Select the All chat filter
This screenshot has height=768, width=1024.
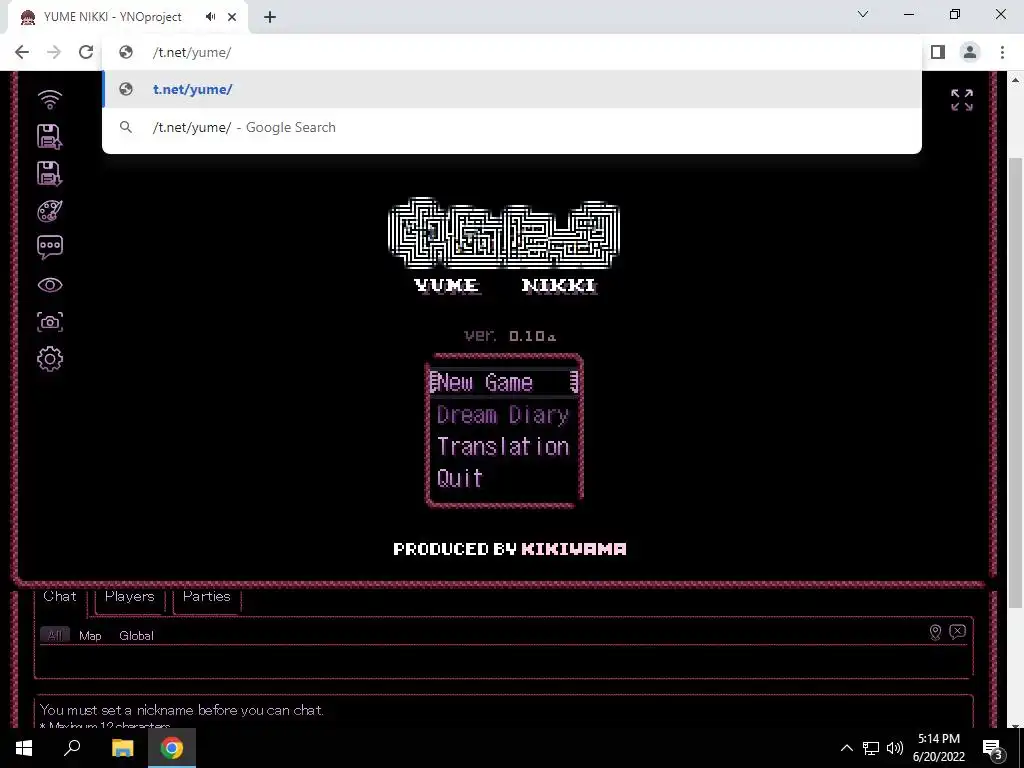pos(55,635)
